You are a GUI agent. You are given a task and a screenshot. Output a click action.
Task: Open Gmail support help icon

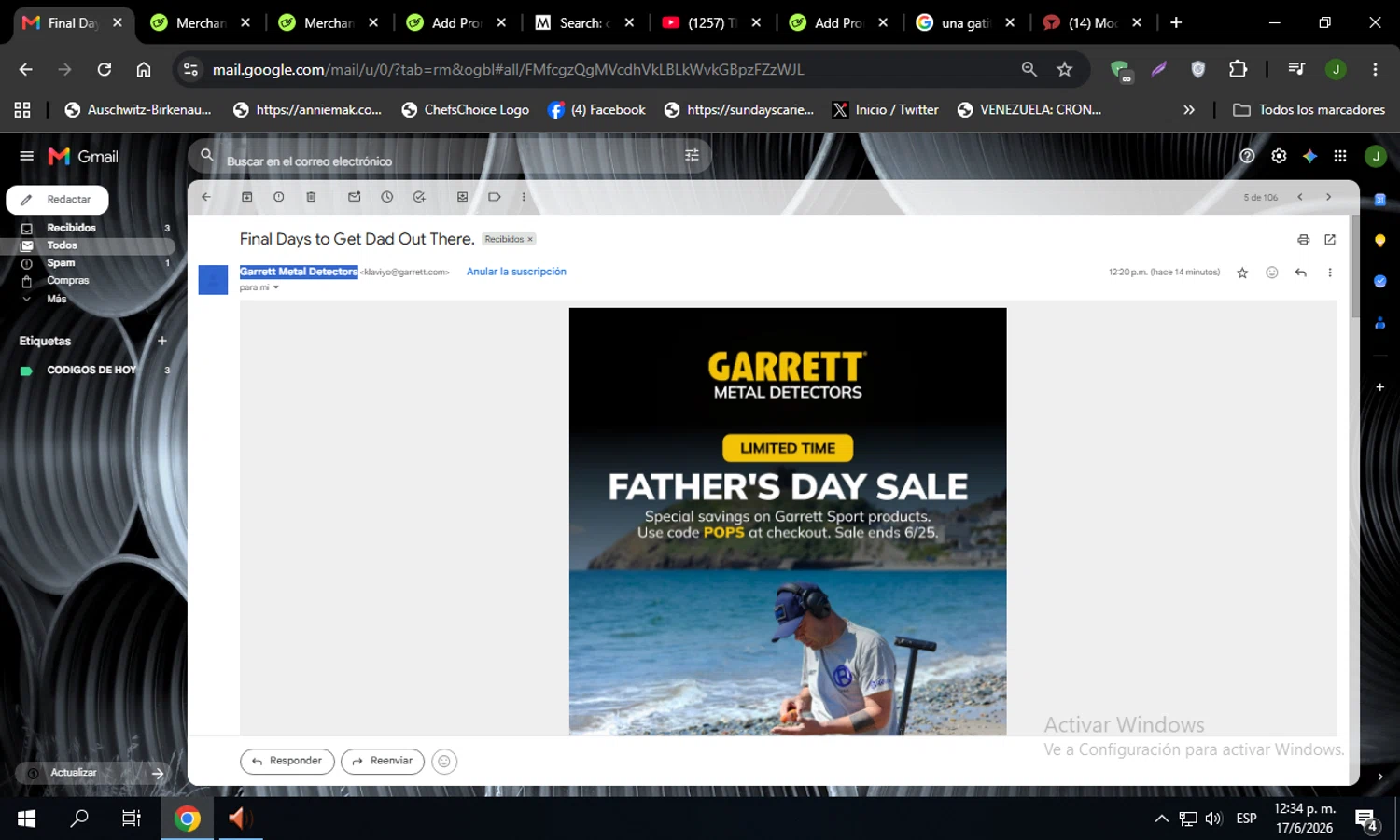[1247, 156]
